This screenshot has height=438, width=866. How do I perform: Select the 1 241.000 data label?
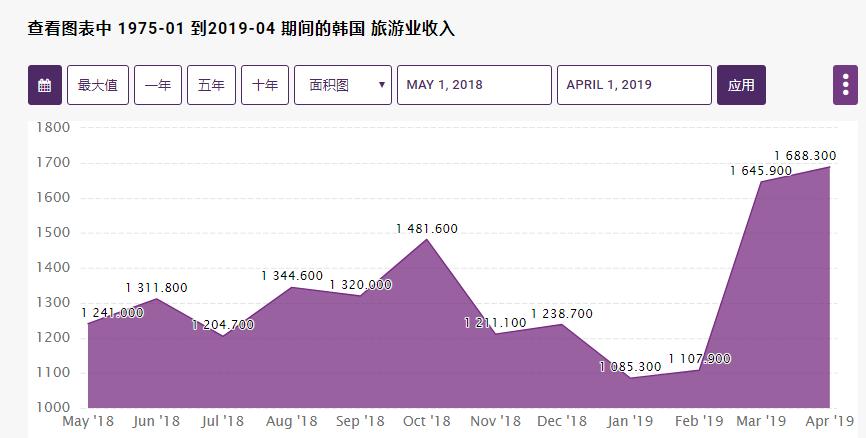(113, 313)
